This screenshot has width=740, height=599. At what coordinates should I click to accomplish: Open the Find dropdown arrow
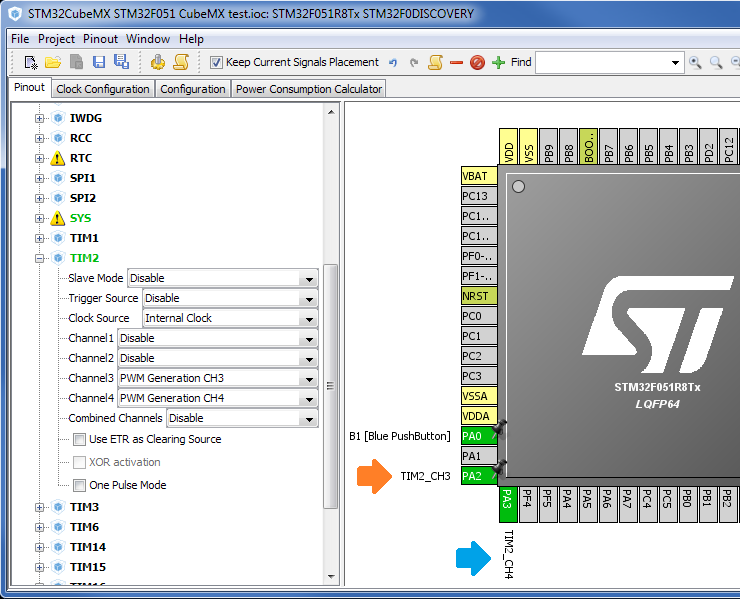pos(675,62)
